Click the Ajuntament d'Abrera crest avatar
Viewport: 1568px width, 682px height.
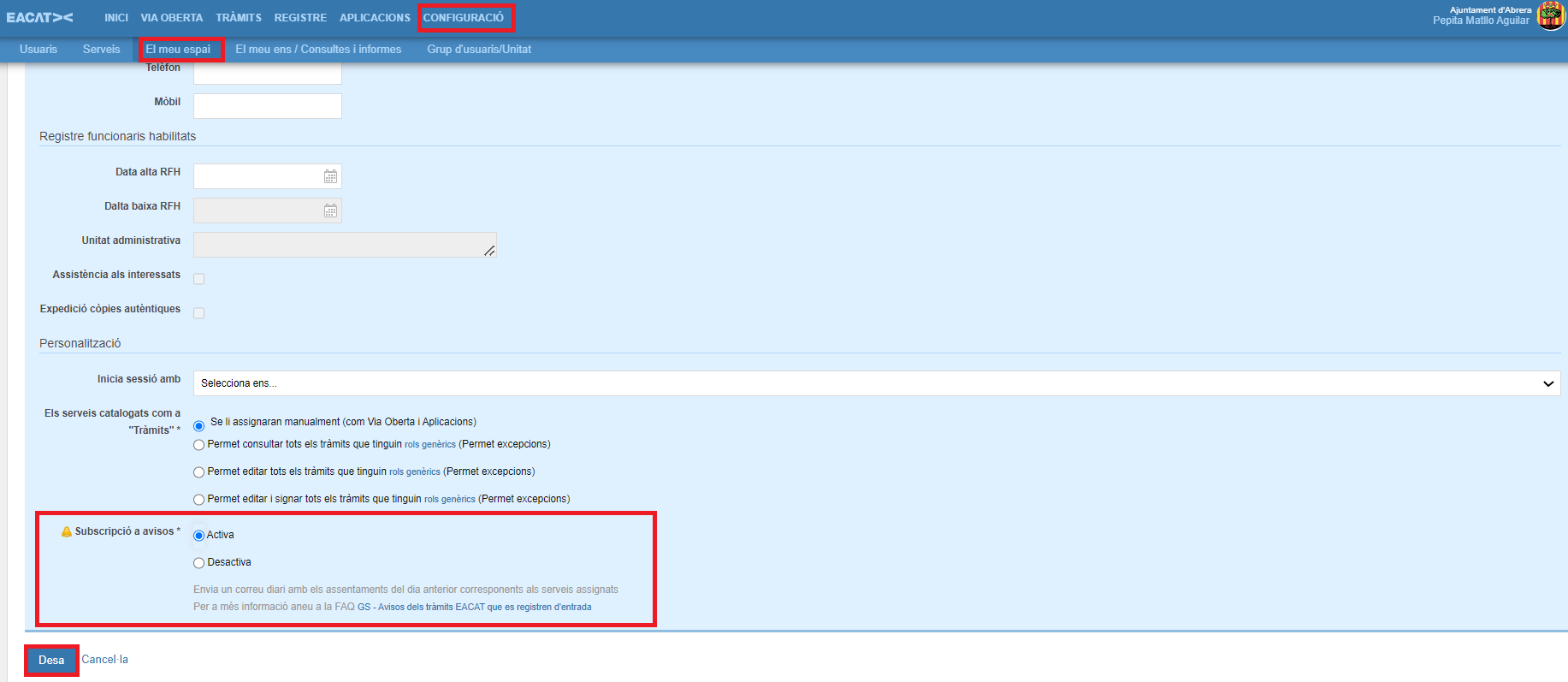point(1550,15)
